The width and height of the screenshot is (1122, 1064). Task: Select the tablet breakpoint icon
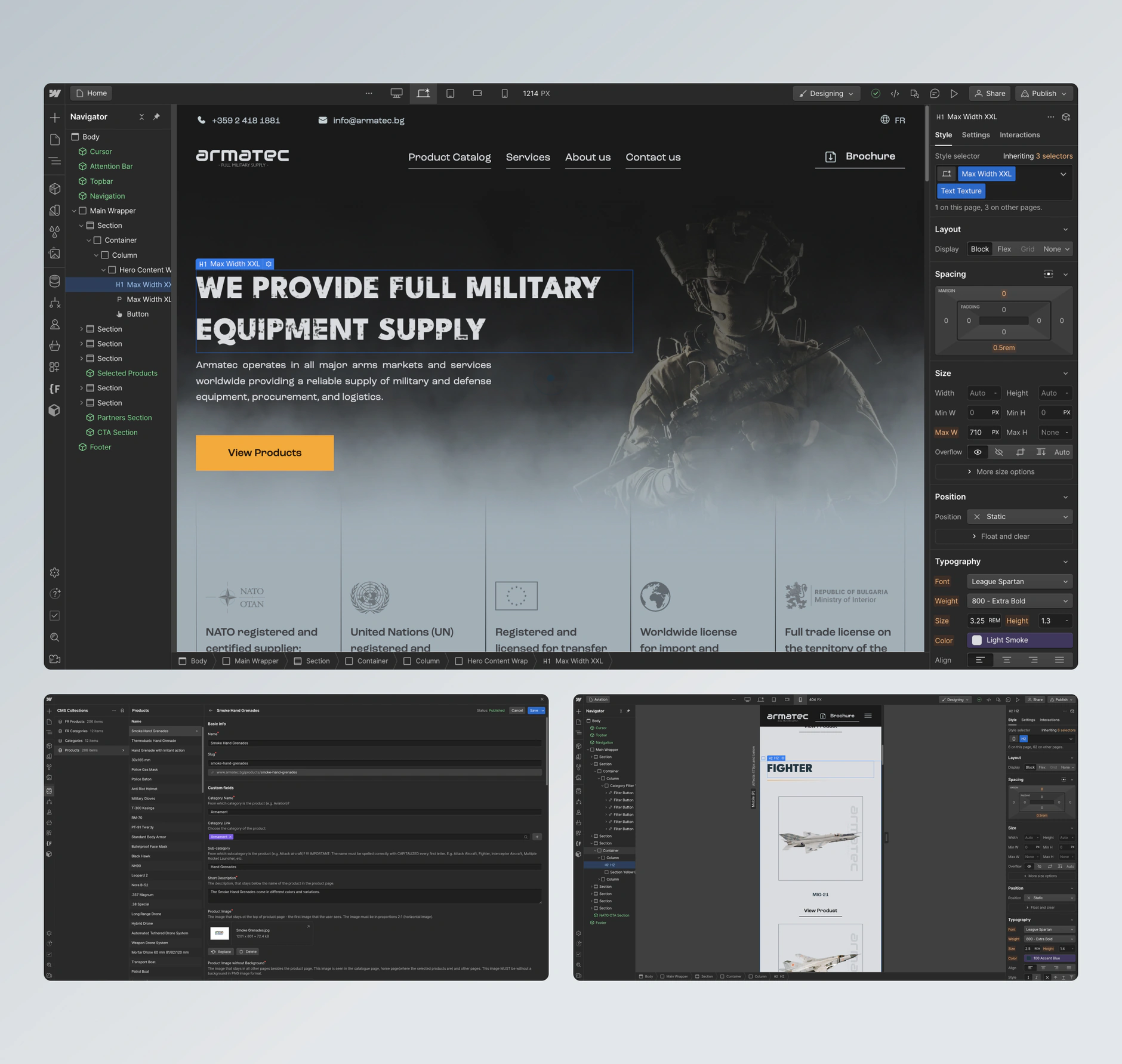(x=450, y=93)
